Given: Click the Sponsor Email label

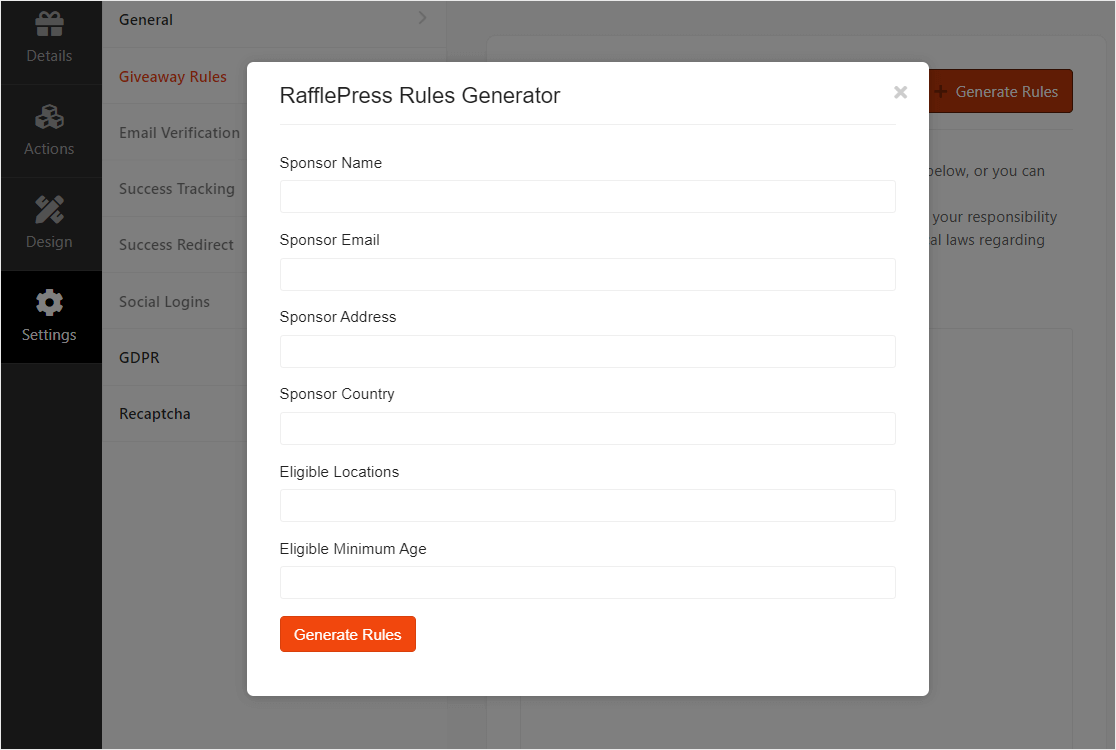Looking at the screenshot, I should tap(330, 240).
